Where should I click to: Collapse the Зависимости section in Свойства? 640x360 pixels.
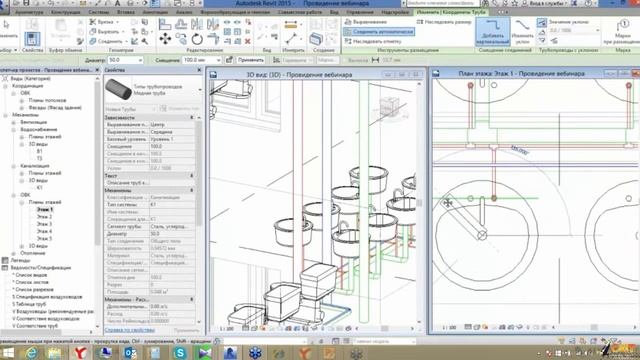tap(191, 118)
